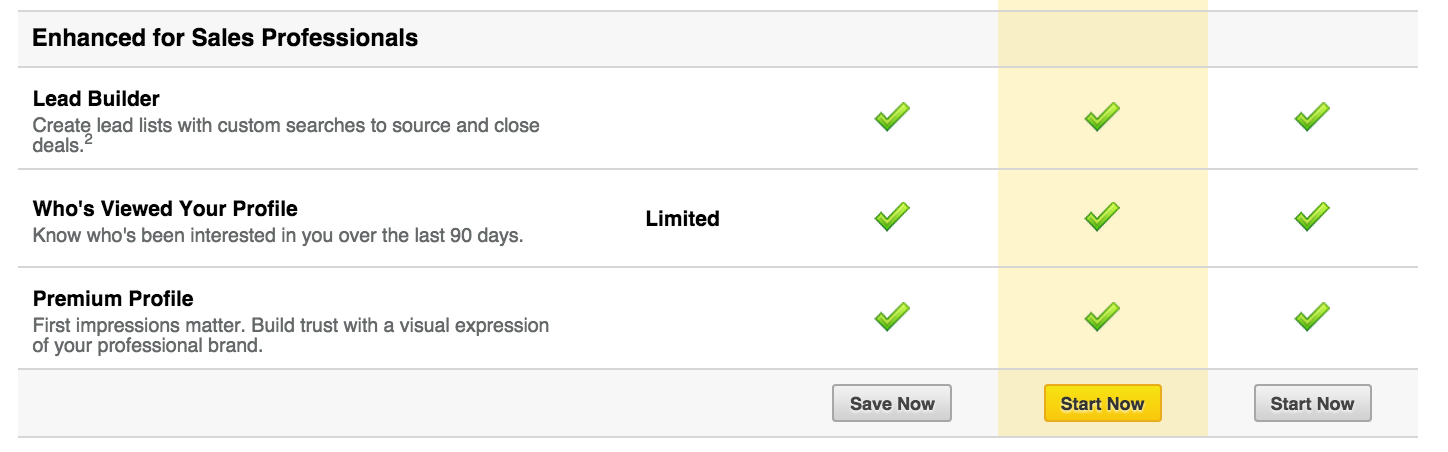Screen dimensions: 1448x452
Task: Click Who's Viewed Your Profile checkmark, last column
Action: [1312, 216]
